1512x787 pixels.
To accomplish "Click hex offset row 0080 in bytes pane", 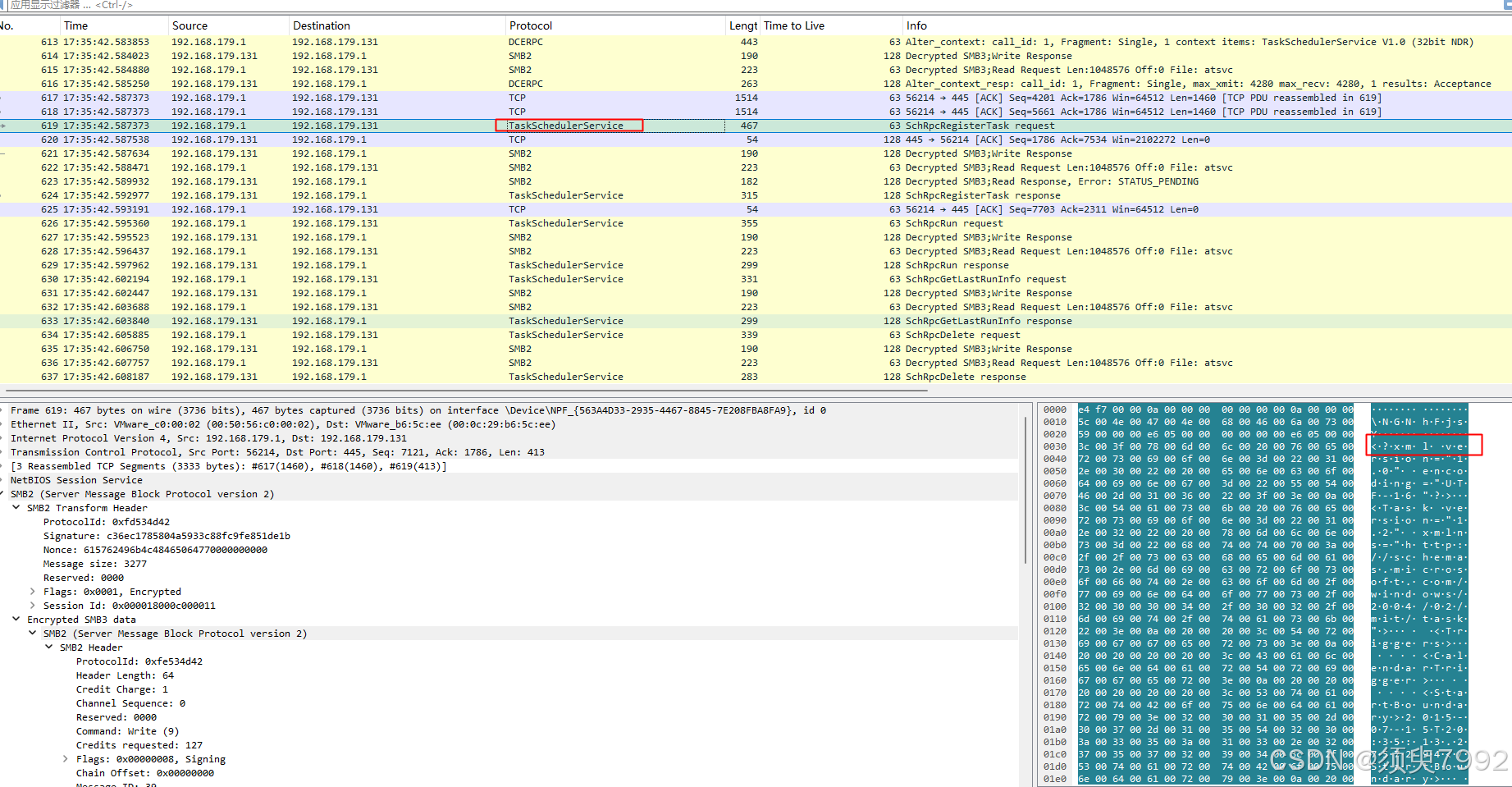I will click(1055, 508).
